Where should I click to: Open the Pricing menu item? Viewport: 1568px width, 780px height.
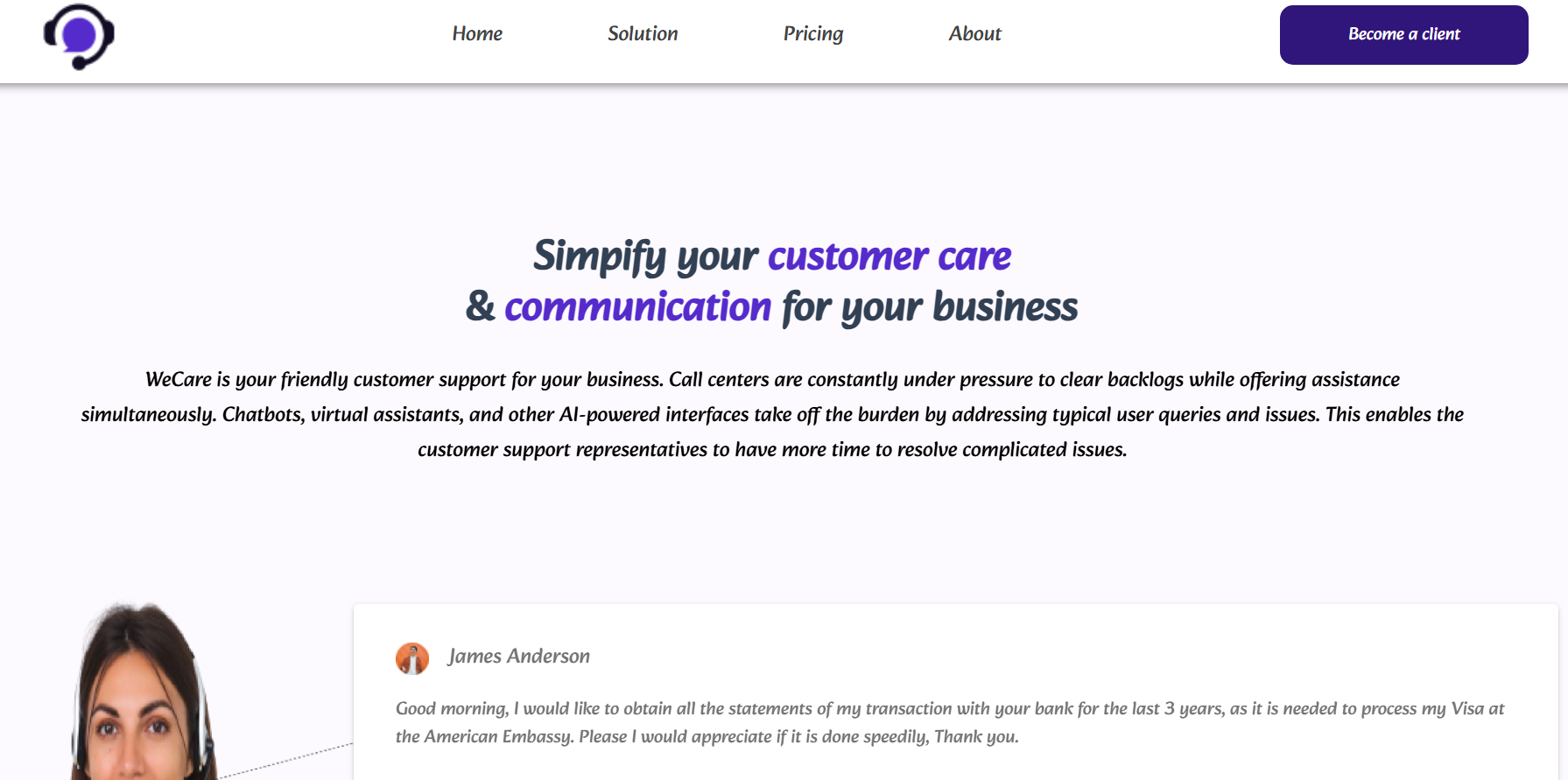tap(813, 34)
